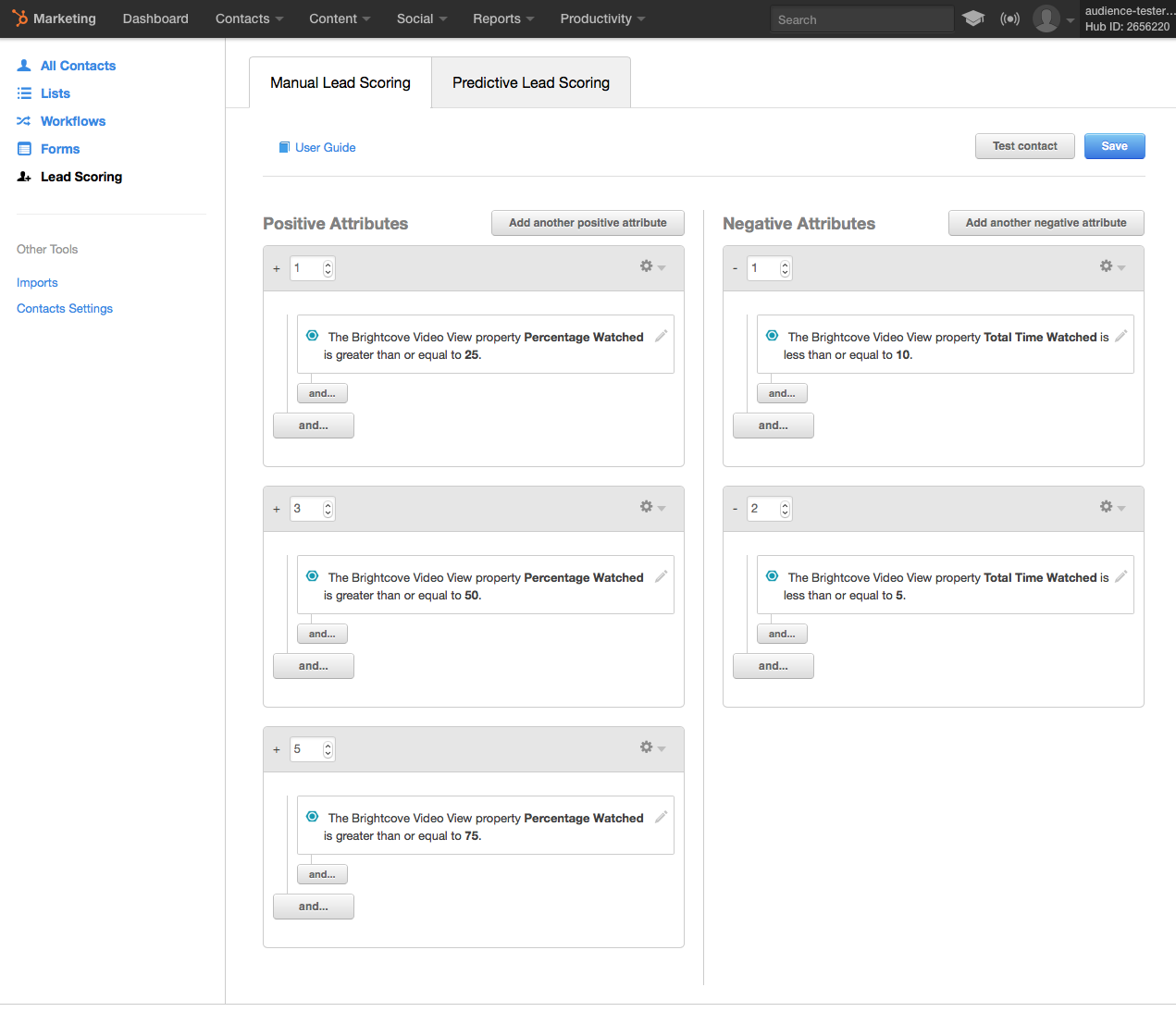Edit the Percentage Watched 25 rule pencil

(661, 336)
